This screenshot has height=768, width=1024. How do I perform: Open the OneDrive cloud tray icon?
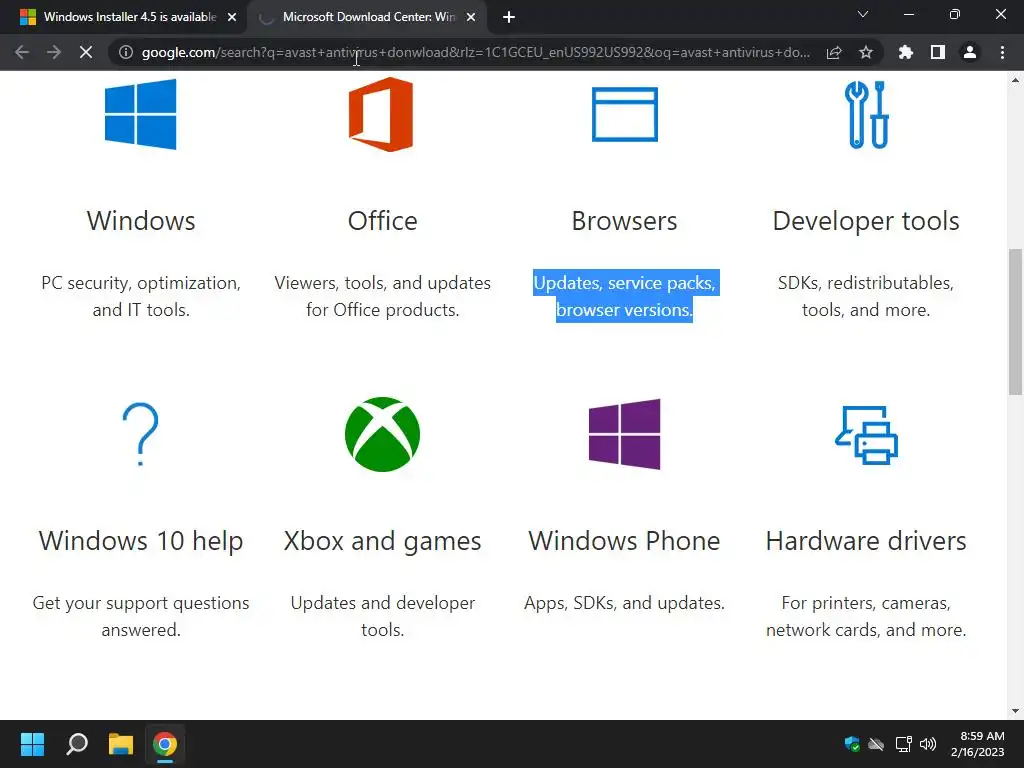point(876,744)
